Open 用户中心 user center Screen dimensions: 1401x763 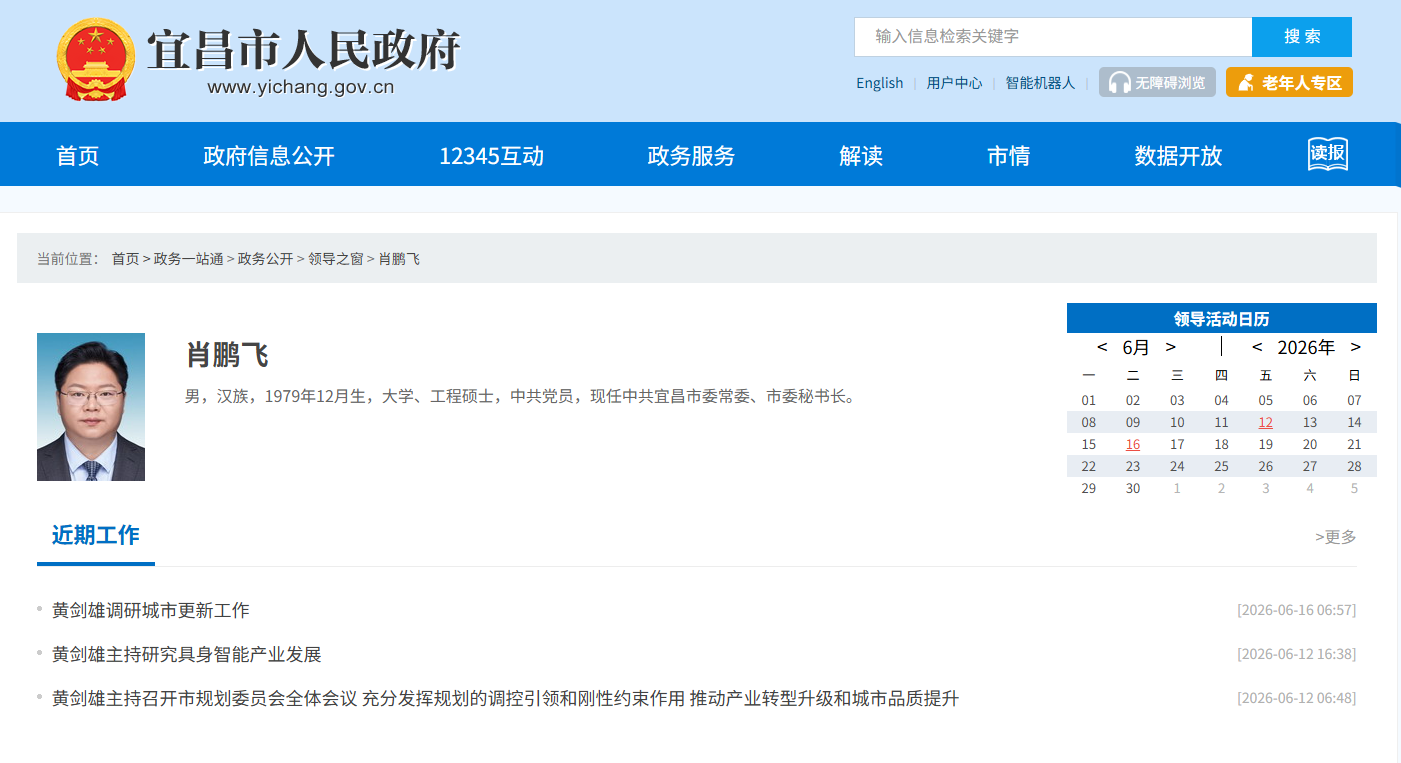[x=954, y=83]
